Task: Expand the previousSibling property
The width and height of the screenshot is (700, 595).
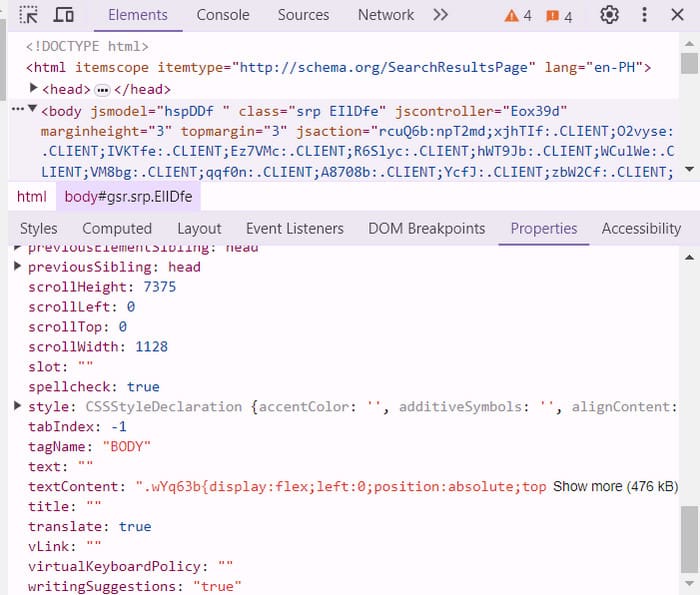Action: pos(18,266)
